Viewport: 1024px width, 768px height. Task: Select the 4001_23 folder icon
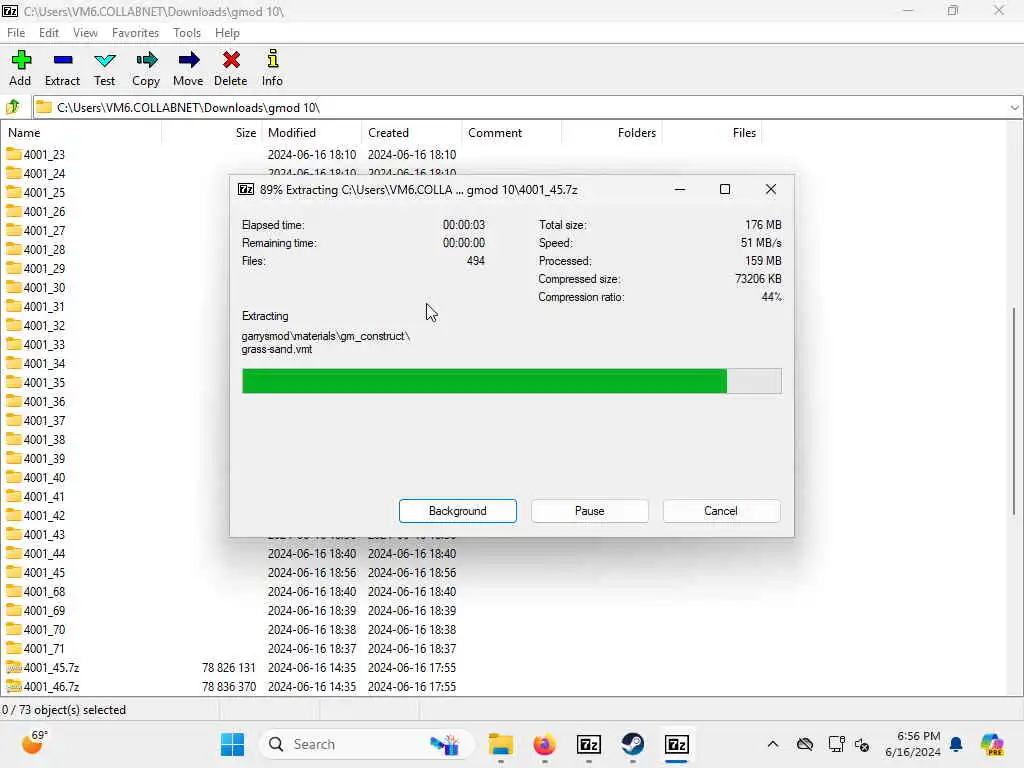click(x=14, y=154)
